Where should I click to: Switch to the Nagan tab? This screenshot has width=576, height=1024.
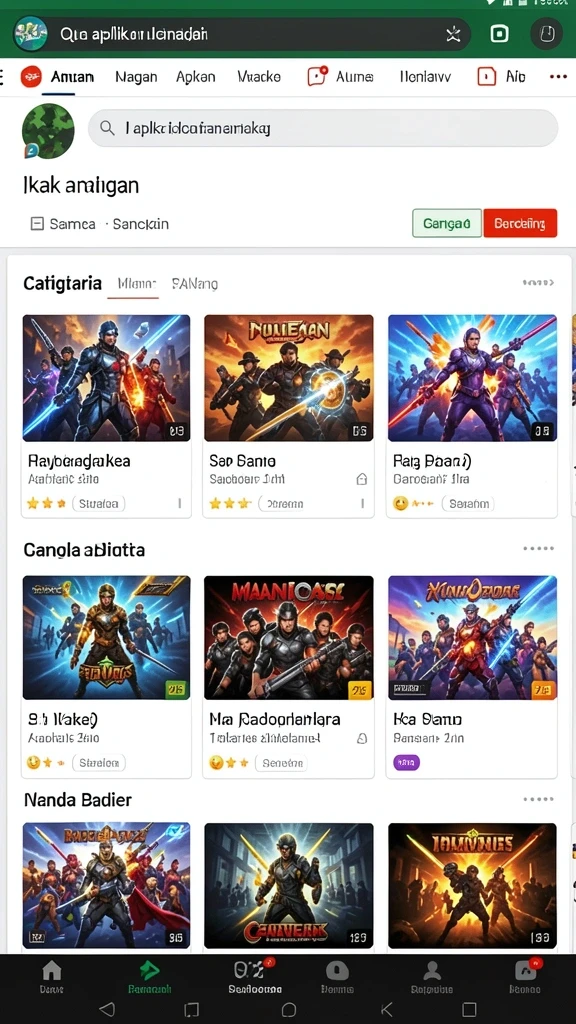click(136, 76)
